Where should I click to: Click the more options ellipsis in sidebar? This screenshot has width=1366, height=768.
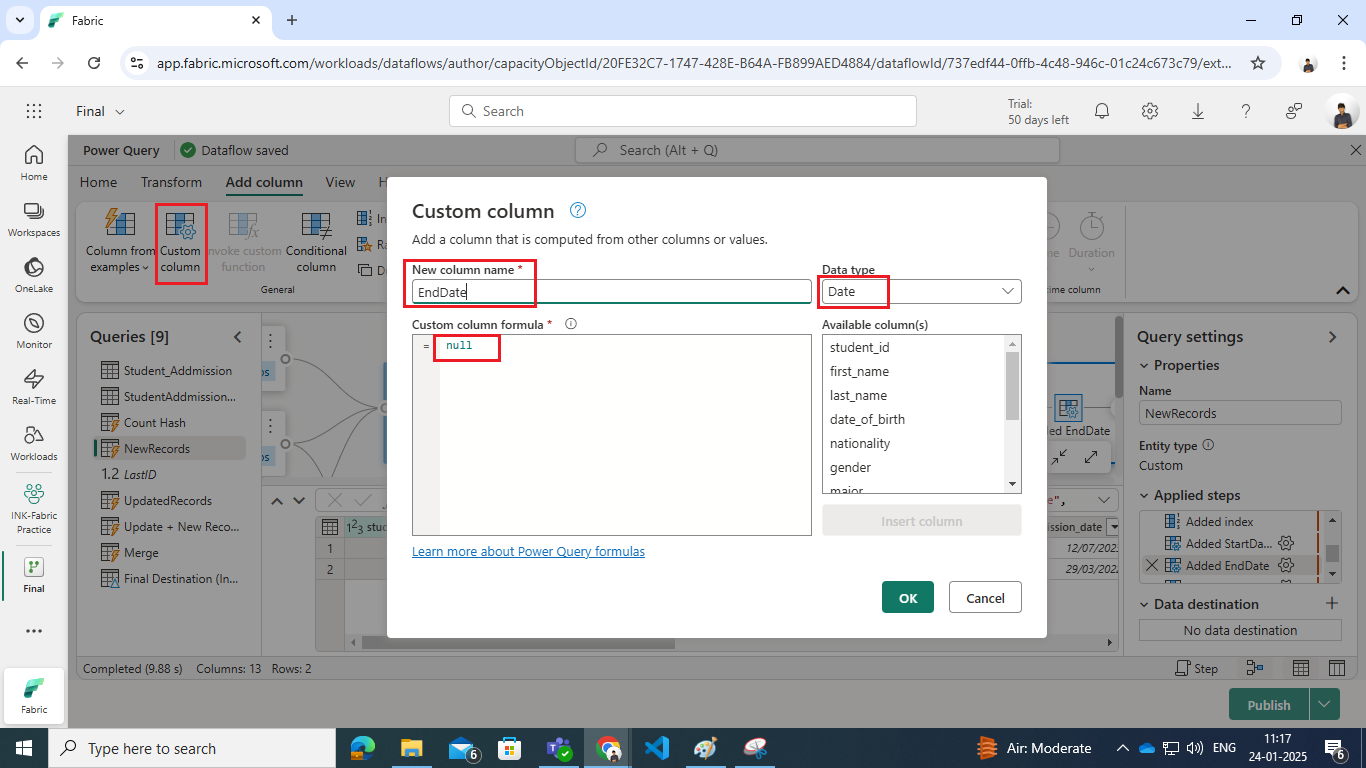coord(34,631)
